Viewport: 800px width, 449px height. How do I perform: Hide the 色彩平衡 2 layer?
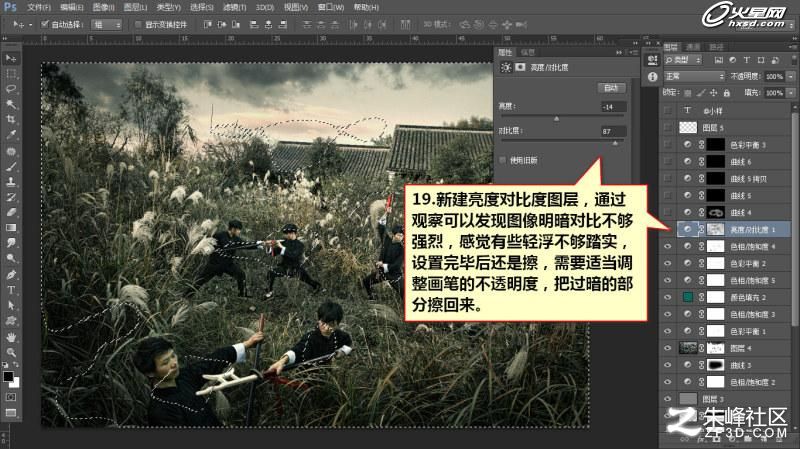667,263
